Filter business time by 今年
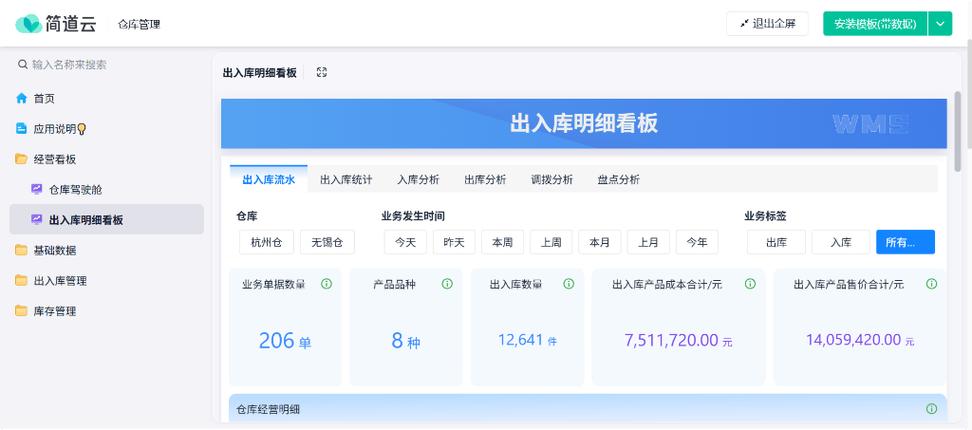Screen dimensions: 972x430 [697, 242]
